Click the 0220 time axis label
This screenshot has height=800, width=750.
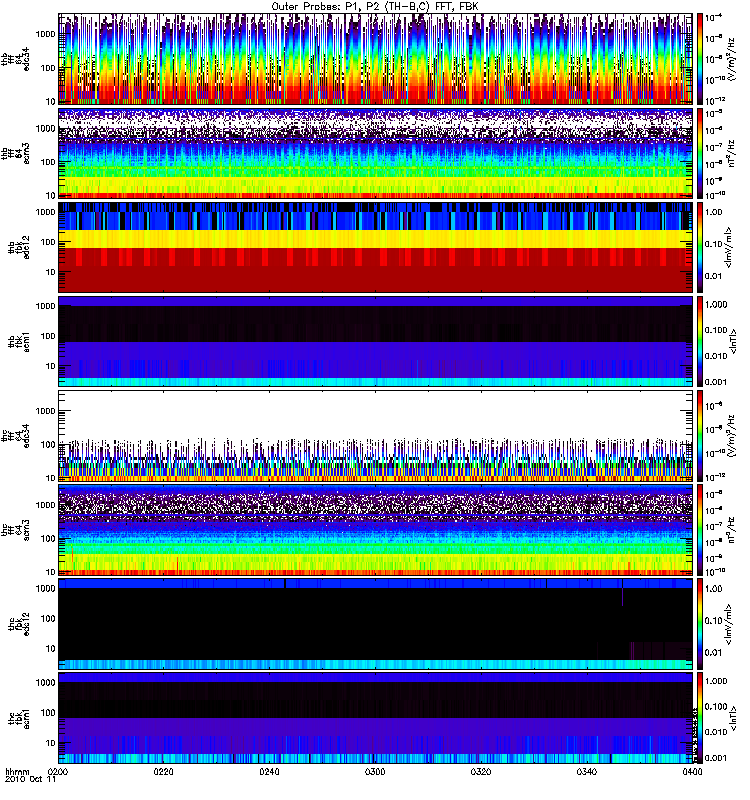click(x=163, y=771)
